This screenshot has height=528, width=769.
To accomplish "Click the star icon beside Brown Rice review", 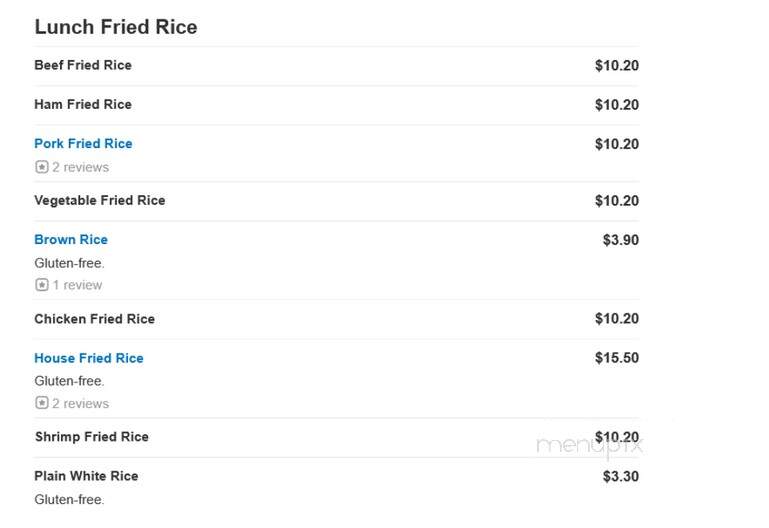I will coord(42,285).
